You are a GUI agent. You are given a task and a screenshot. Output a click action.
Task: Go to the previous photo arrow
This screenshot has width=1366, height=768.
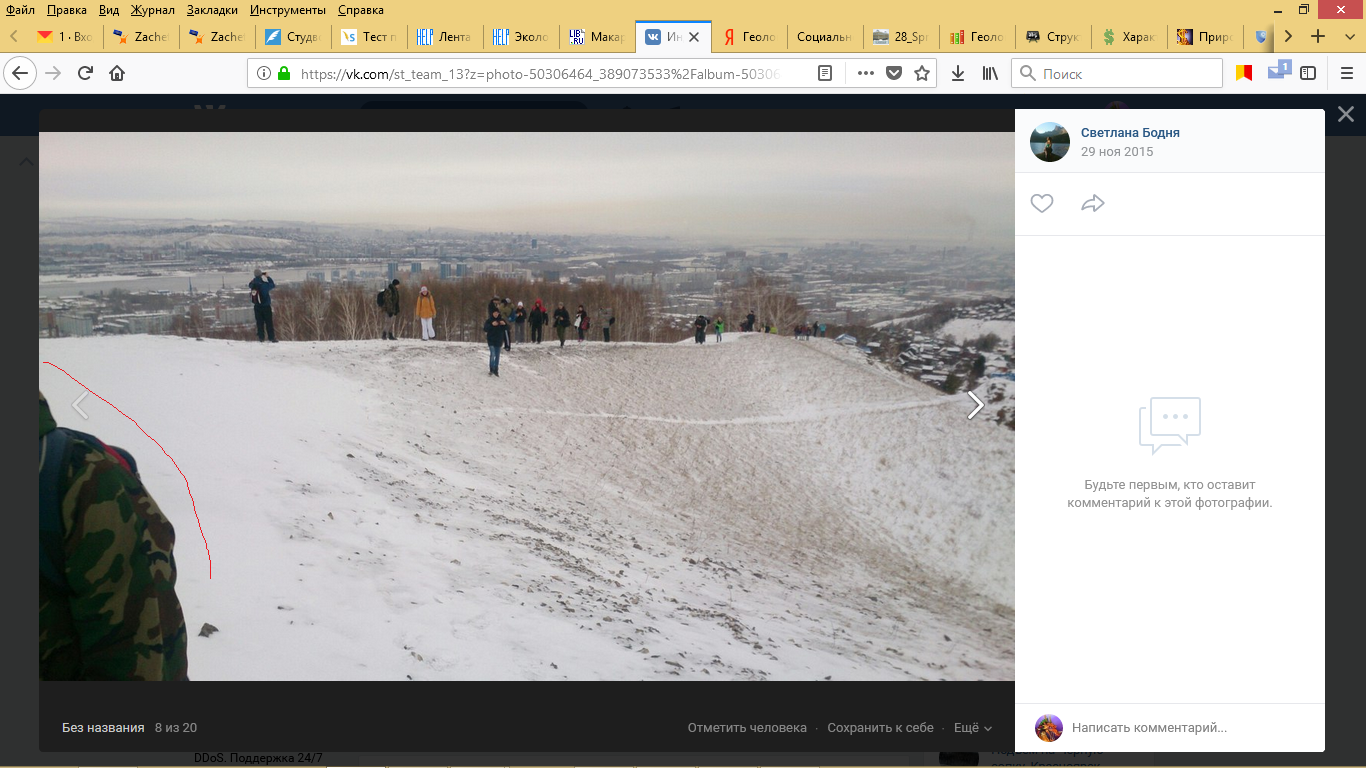coord(80,405)
